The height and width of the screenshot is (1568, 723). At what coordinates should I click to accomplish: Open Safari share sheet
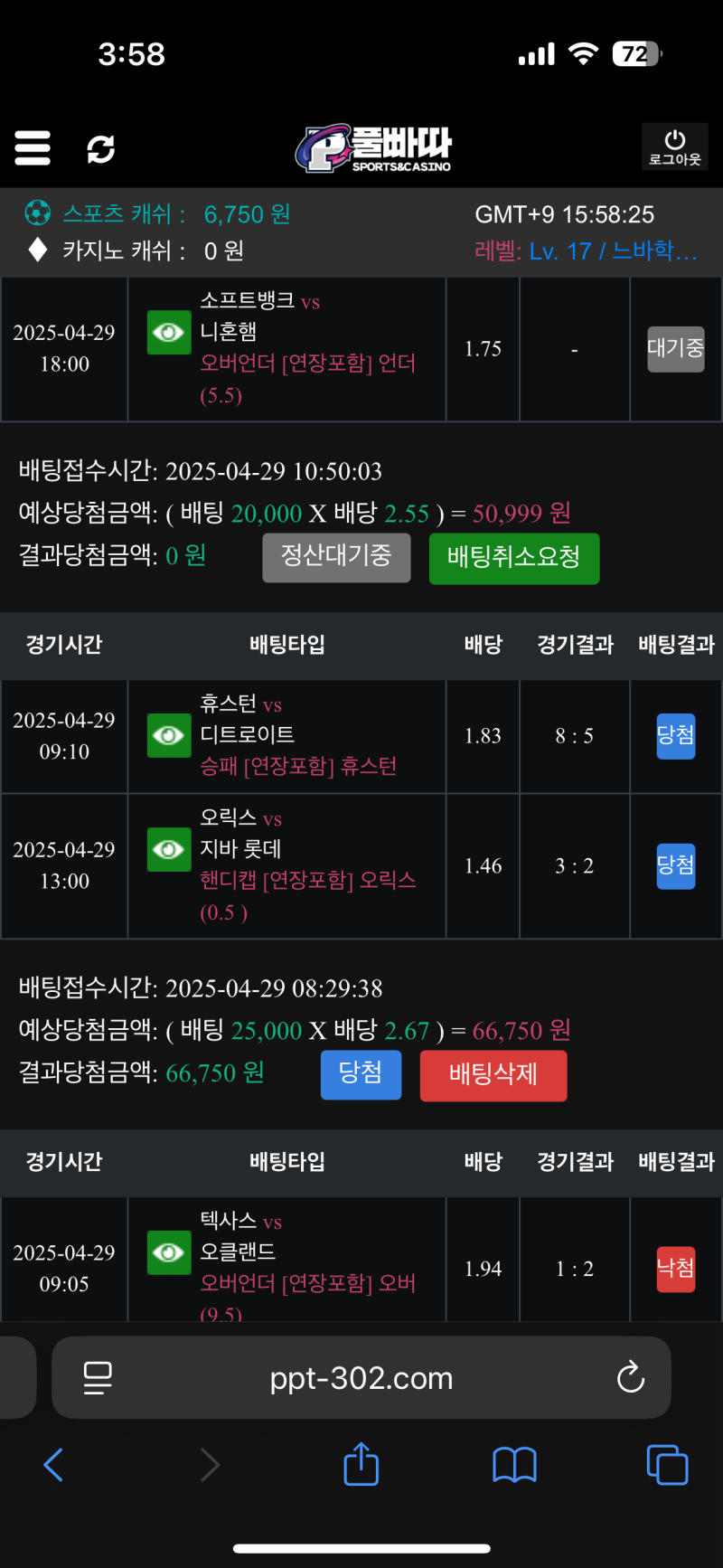tap(361, 1464)
